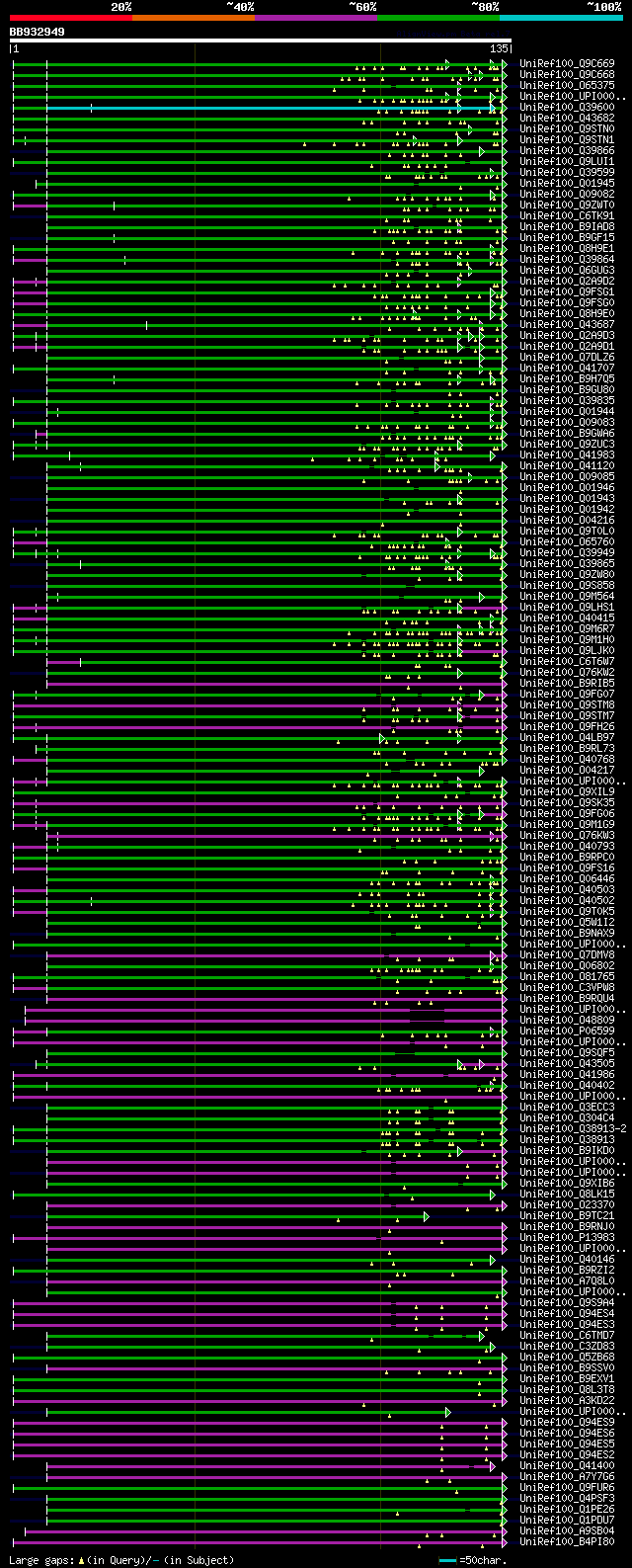
Task: Select the UniRef100_Q41983 label
Action: tap(567, 454)
